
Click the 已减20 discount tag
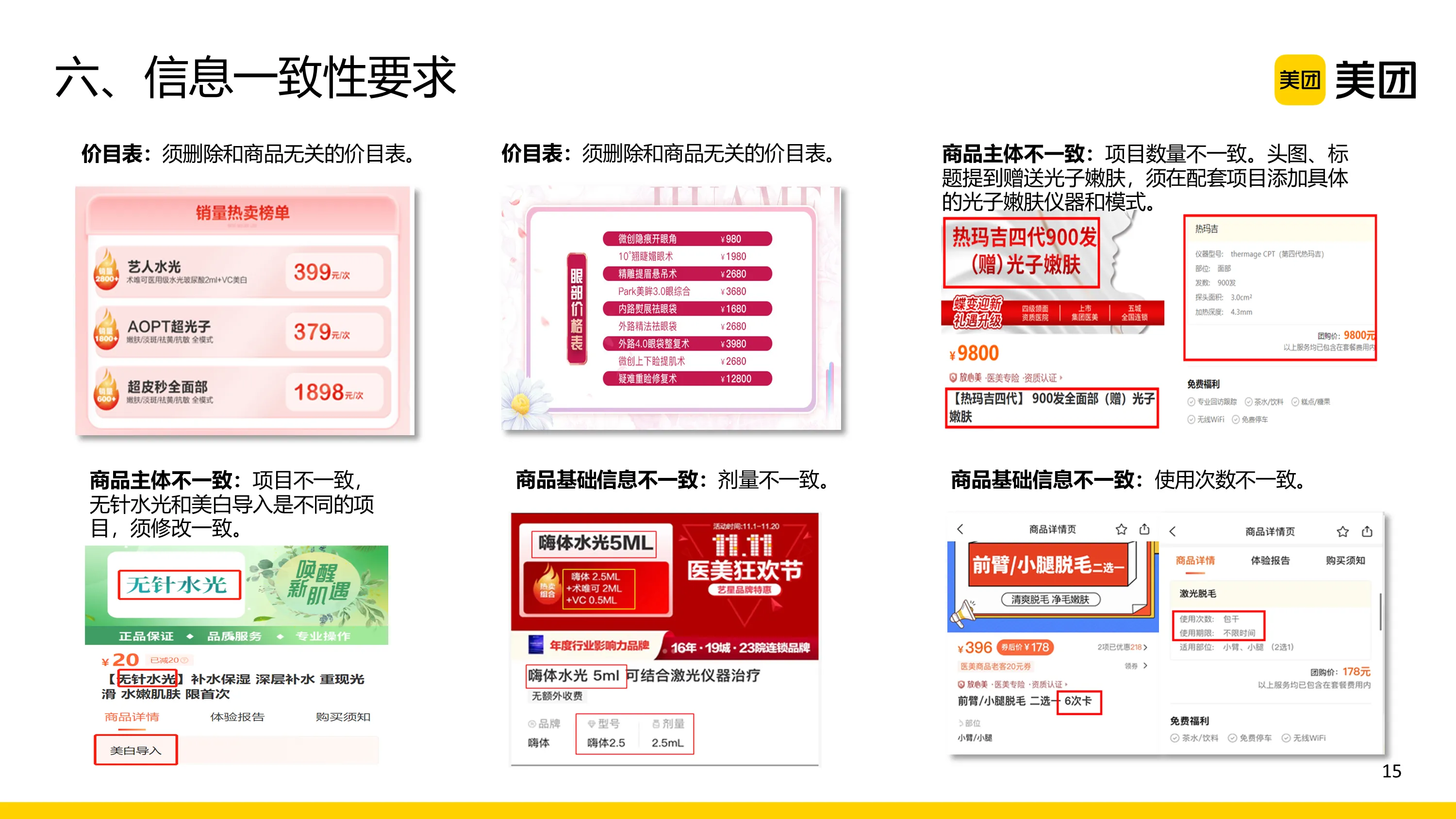click(x=169, y=659)
